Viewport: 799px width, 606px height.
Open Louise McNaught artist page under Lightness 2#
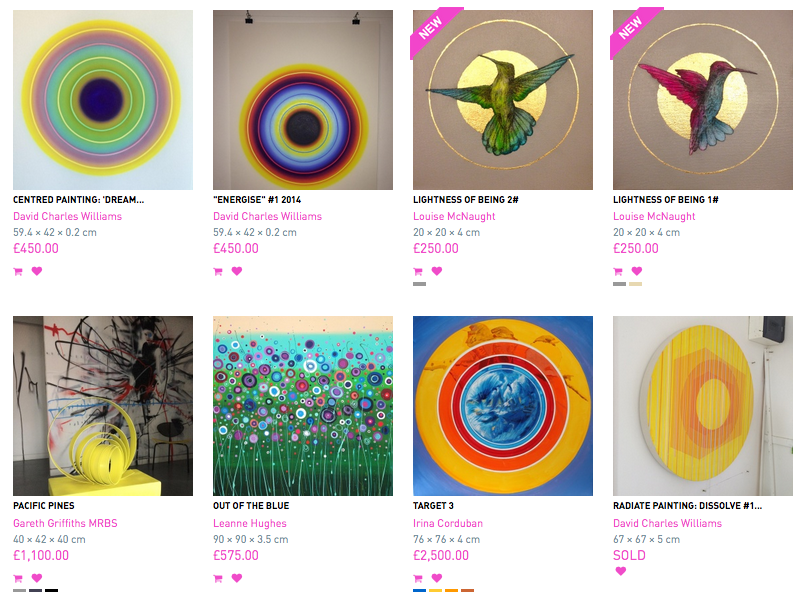pos(454,216)
